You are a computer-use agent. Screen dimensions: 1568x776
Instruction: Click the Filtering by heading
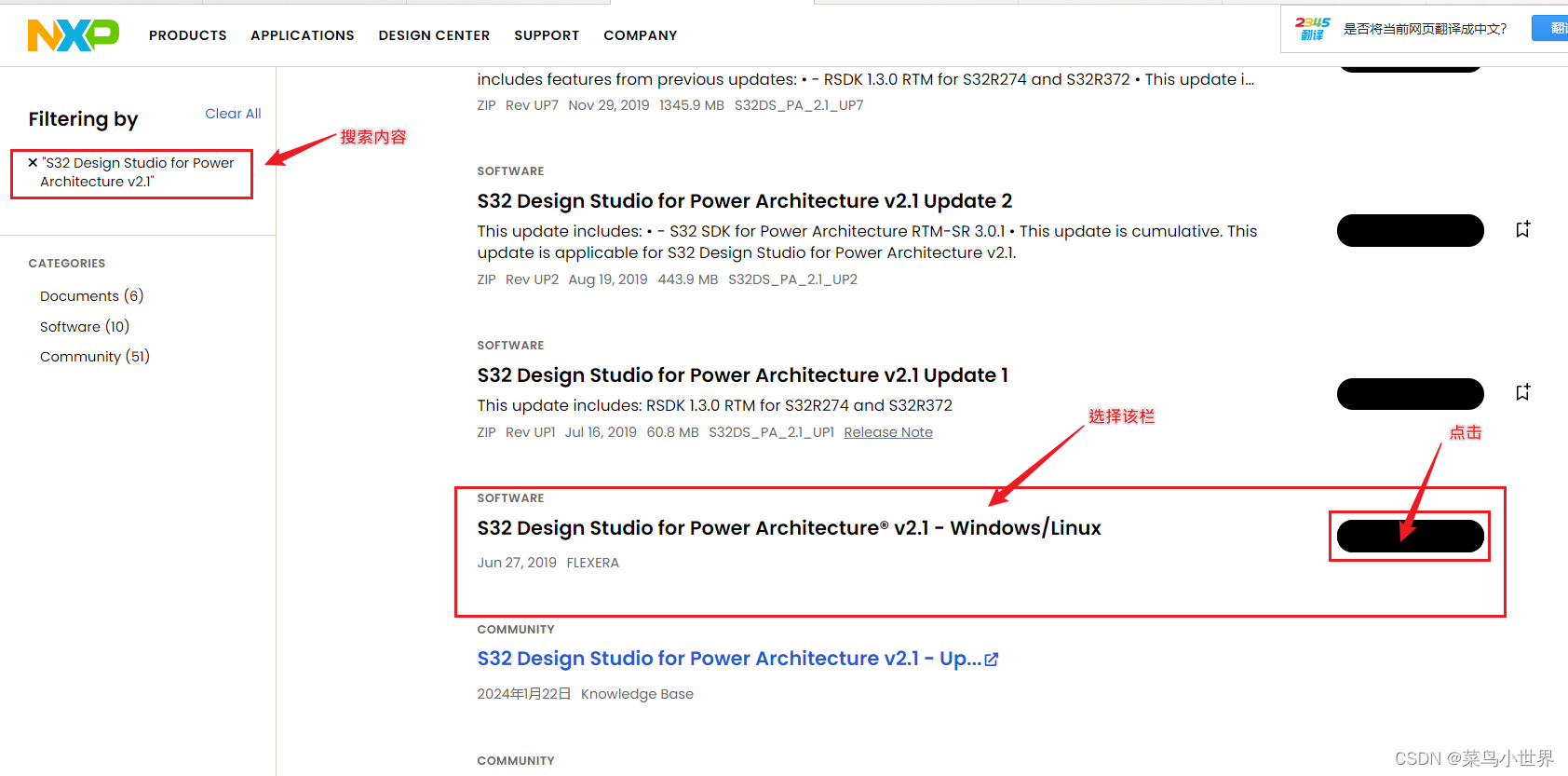point(83,119)
